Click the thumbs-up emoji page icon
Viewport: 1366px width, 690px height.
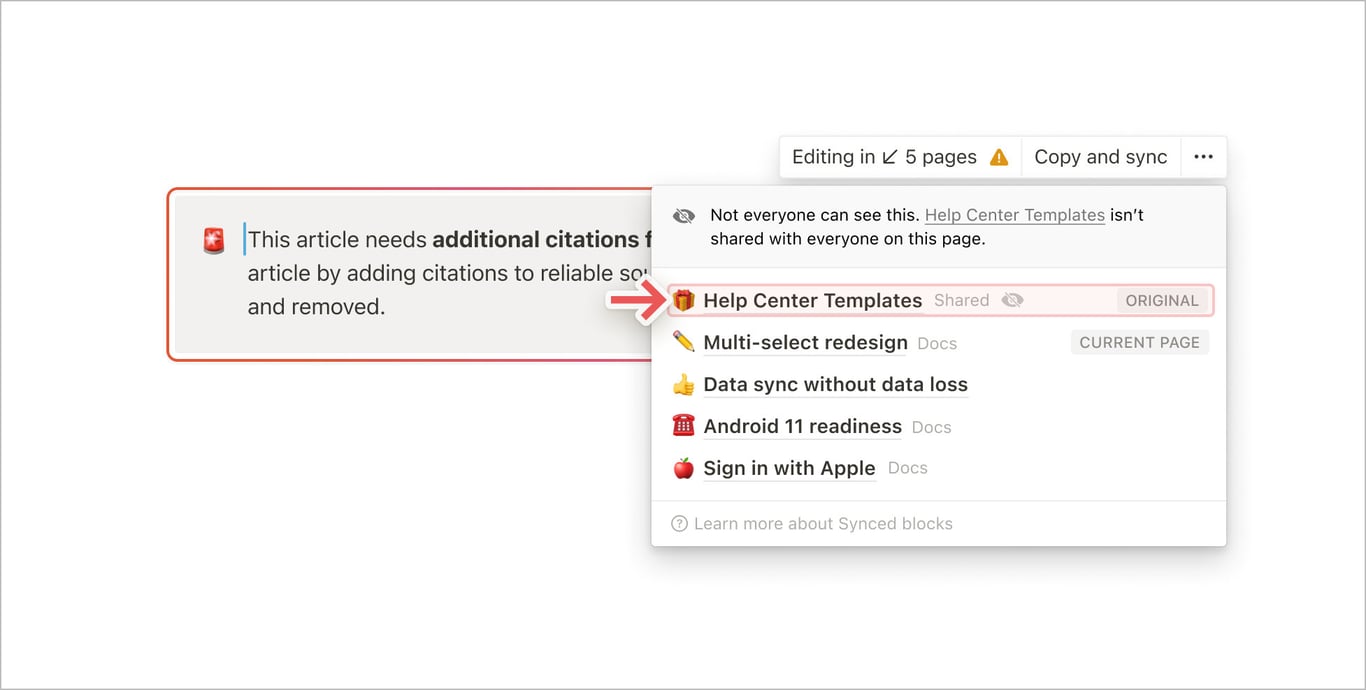(683, 384)
